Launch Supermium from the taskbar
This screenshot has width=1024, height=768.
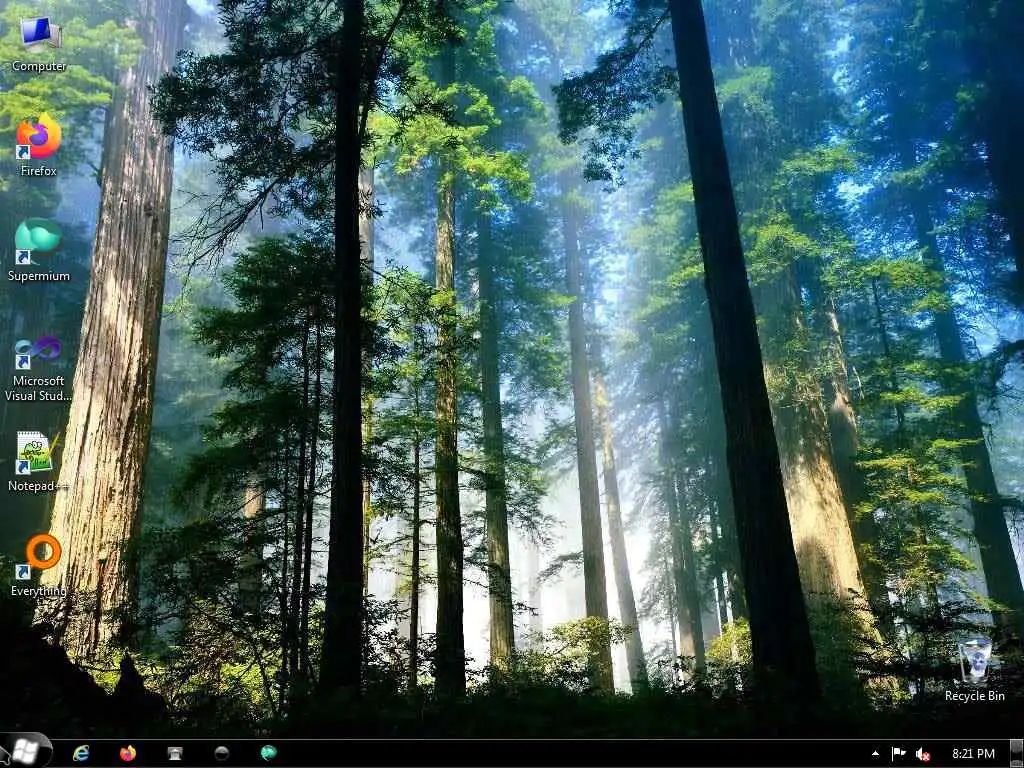point(268,753)
